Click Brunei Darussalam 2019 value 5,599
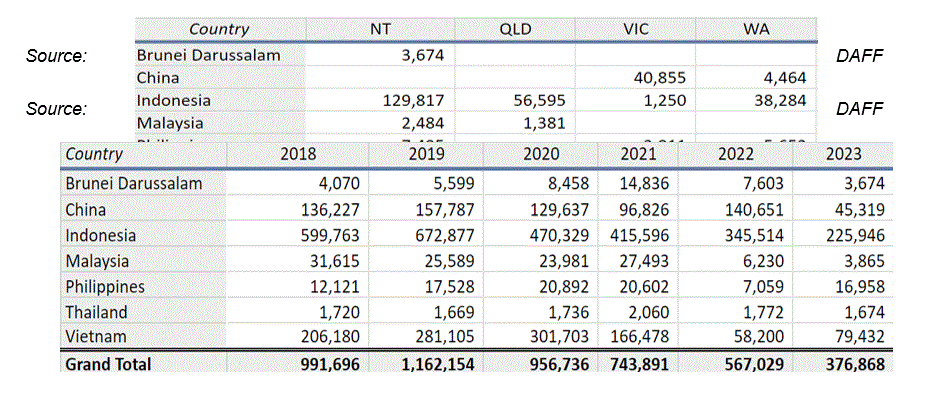The height and width of the screenshot is (396, 926). [x=454, y=184]
